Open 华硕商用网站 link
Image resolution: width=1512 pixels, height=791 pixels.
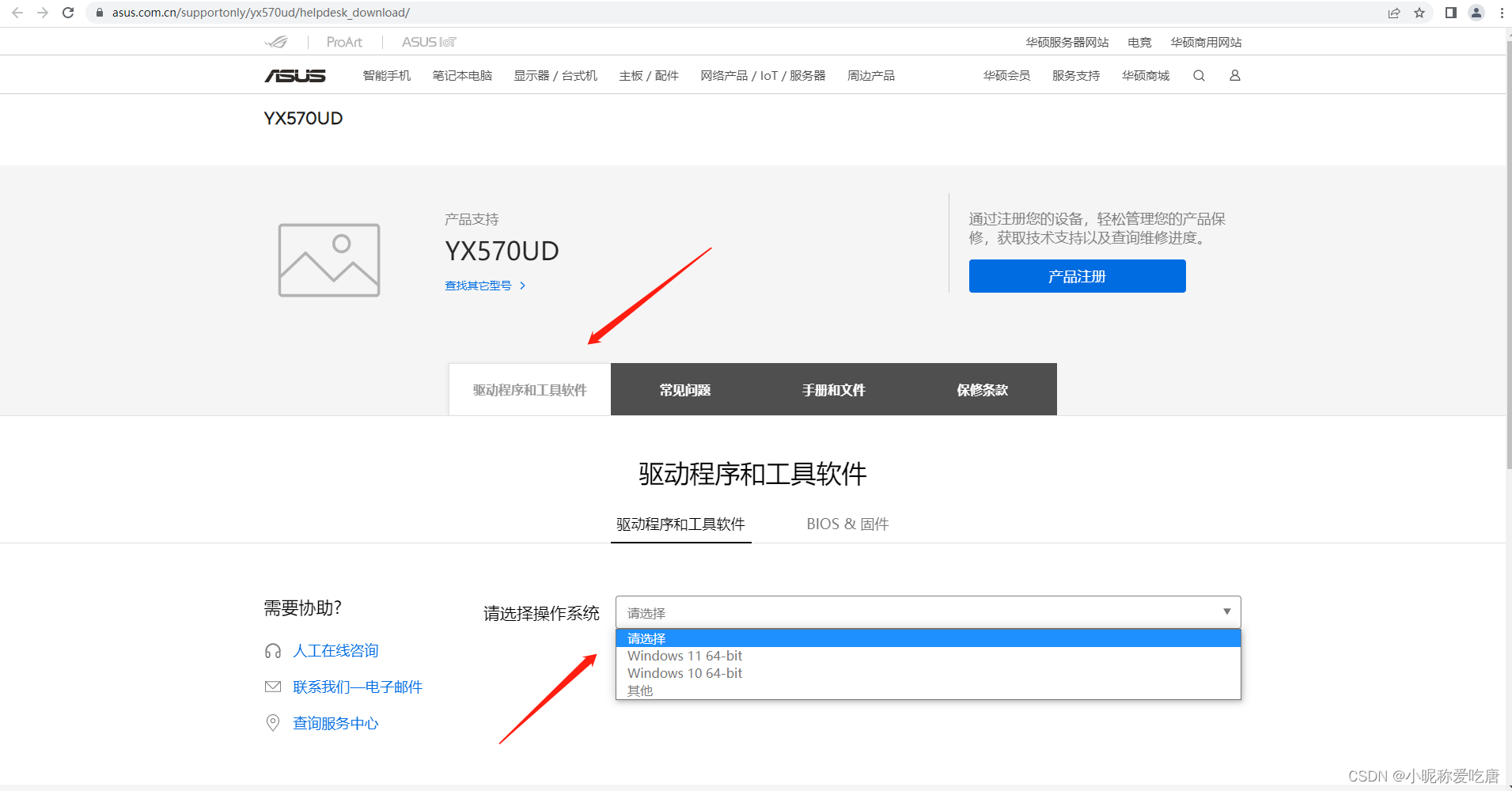[x=1206, y=42]
